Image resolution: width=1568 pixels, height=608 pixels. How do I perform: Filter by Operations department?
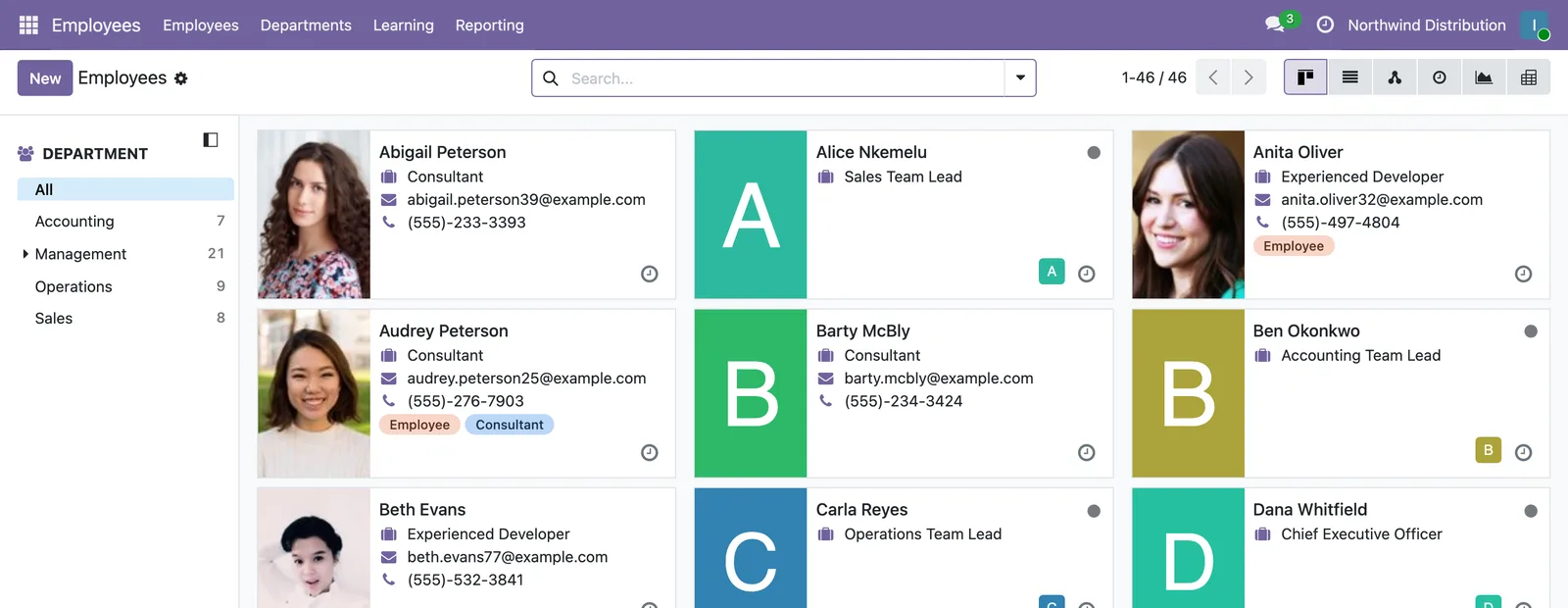click(125, 286)
